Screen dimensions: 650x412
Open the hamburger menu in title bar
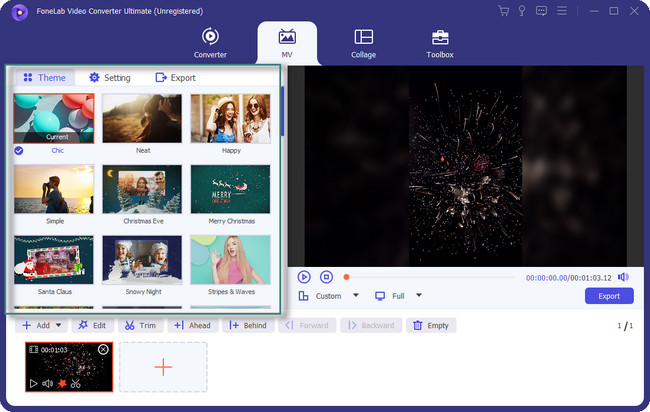[x=561, y=11]
